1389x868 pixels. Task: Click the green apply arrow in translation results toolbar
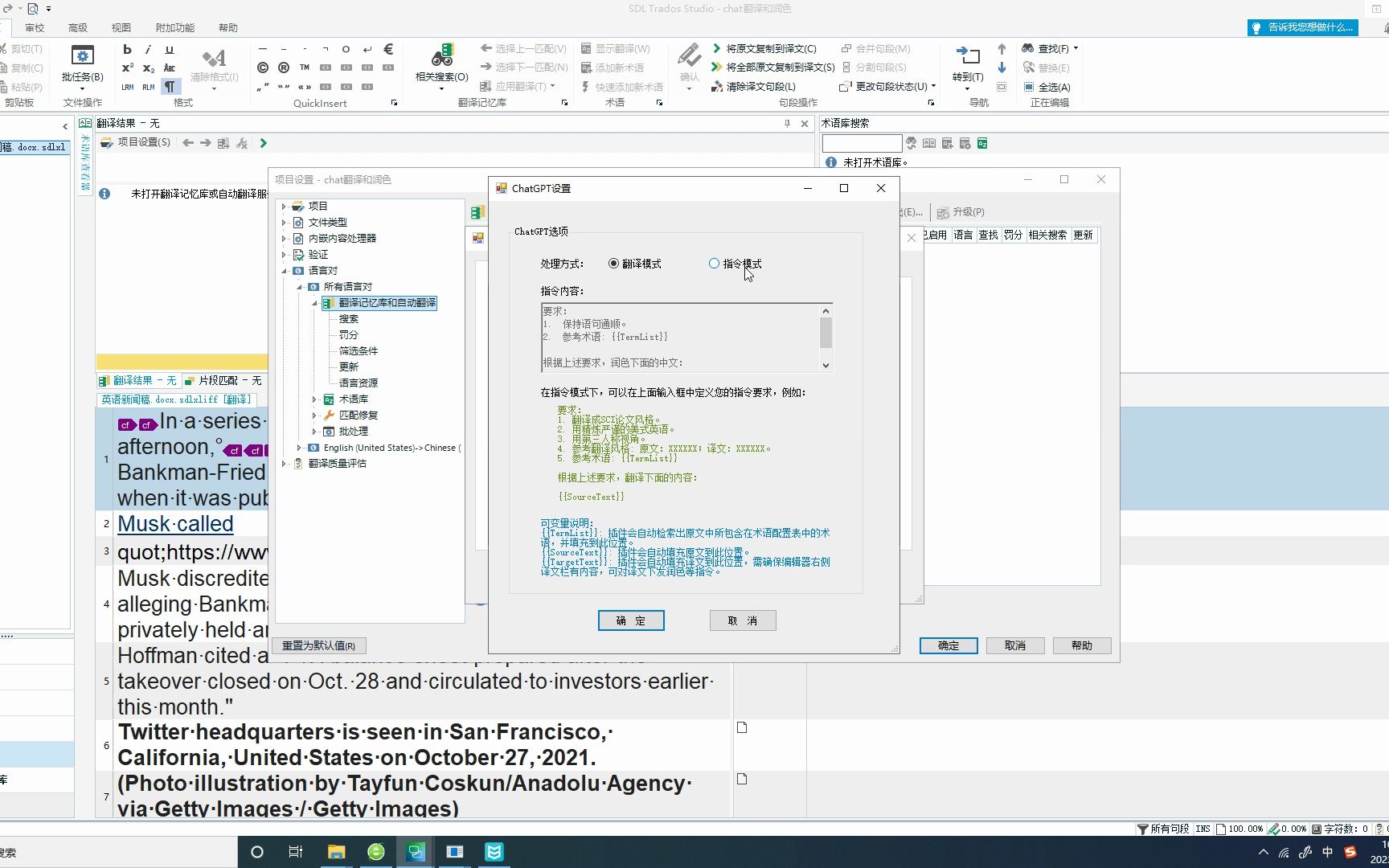tap(264, 143)
